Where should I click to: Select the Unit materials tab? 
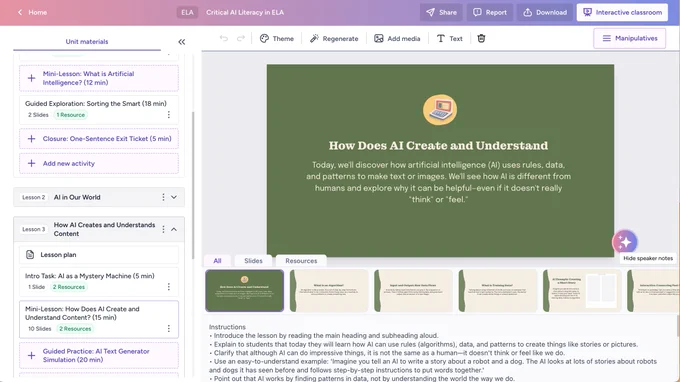pyautogui.click(x=87, y=42)
